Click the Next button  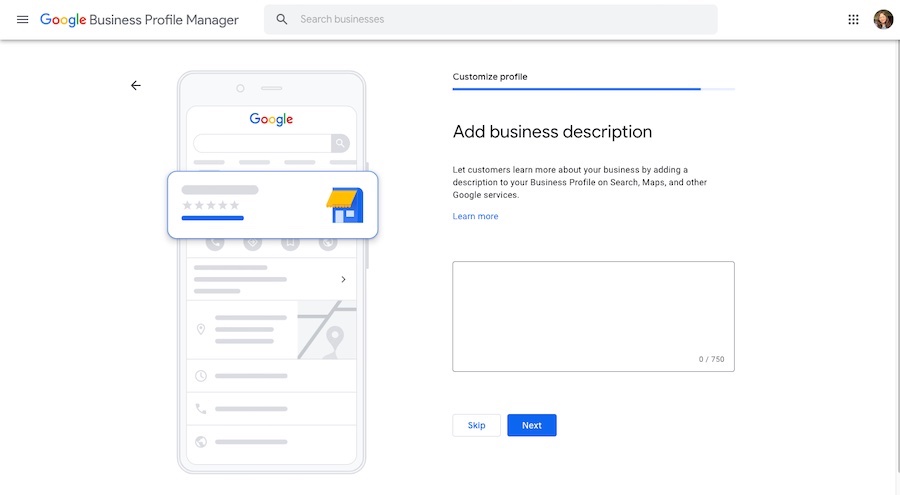[532, 426]
